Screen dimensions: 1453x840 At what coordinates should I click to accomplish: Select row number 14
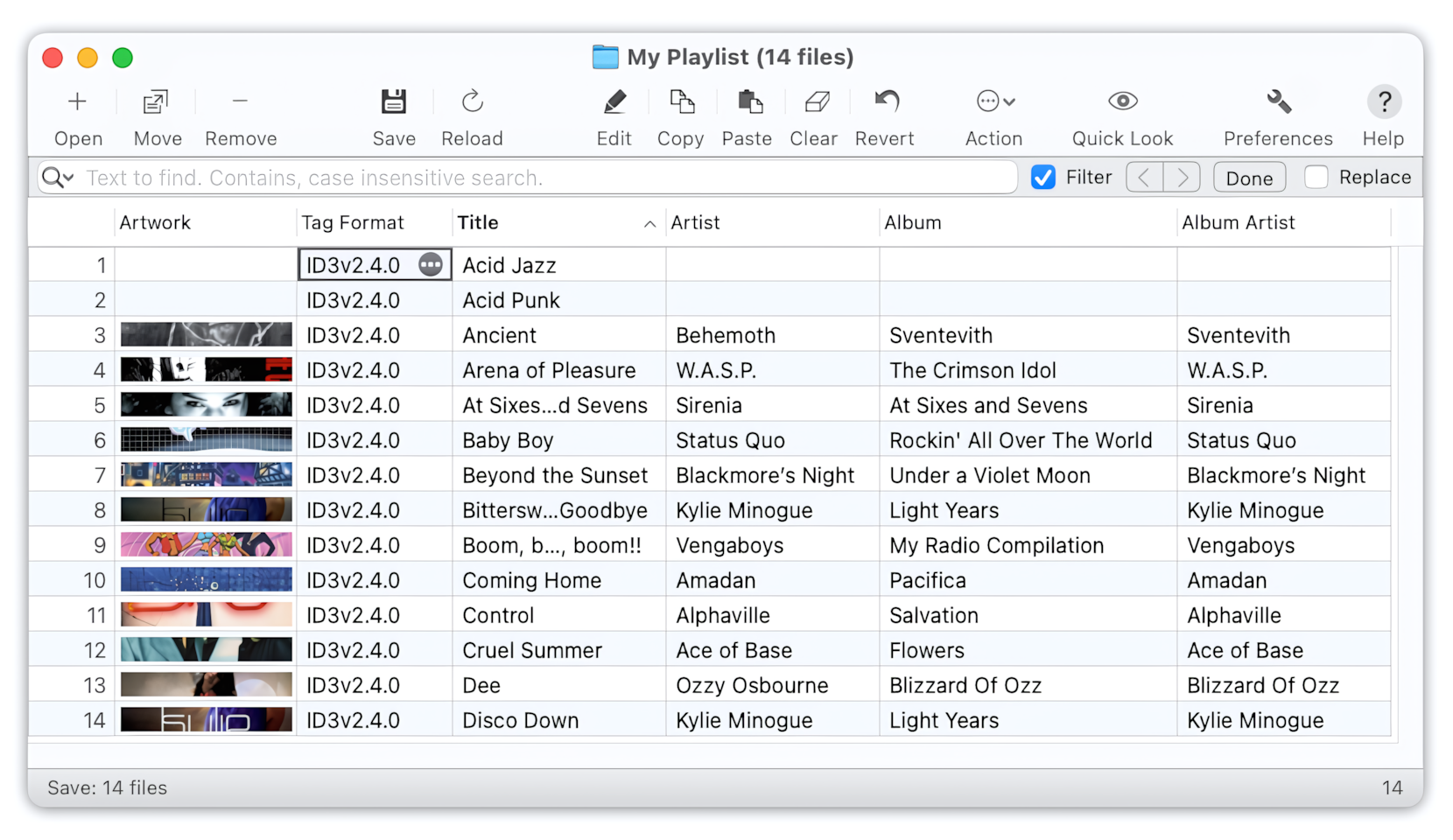95,720
